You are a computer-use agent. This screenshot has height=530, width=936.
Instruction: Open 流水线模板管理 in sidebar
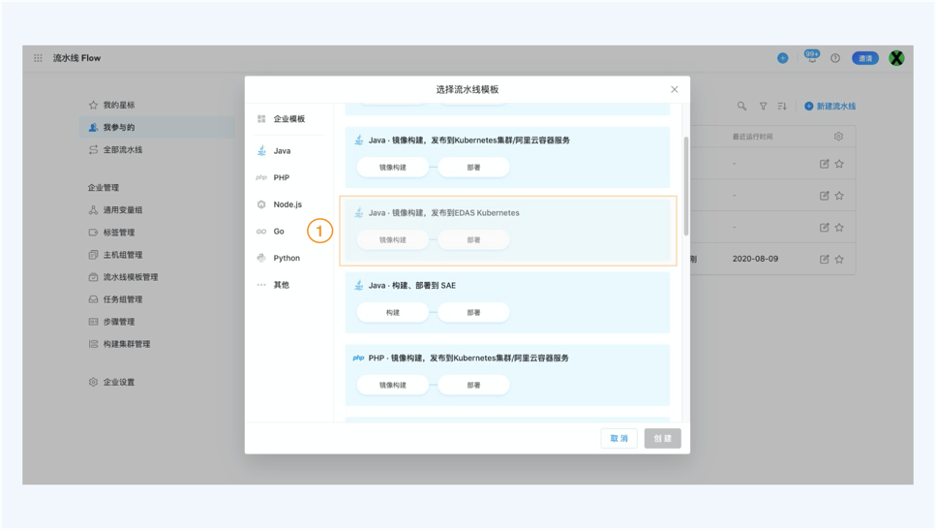(130, 277)
